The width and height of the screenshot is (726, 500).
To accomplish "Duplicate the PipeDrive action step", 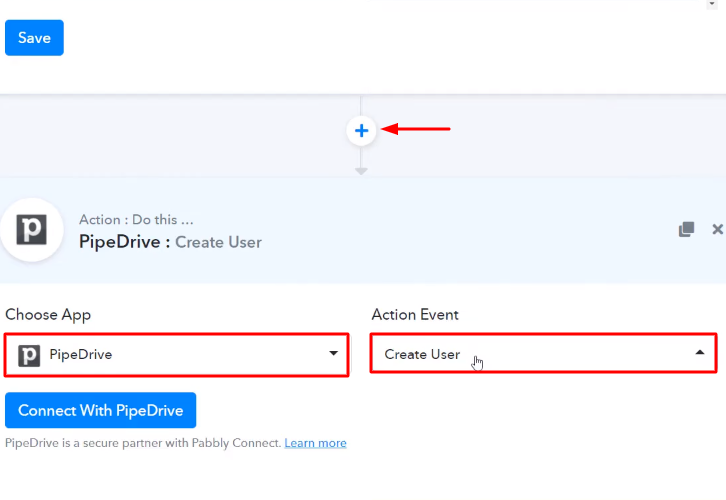I will [686, 229].
